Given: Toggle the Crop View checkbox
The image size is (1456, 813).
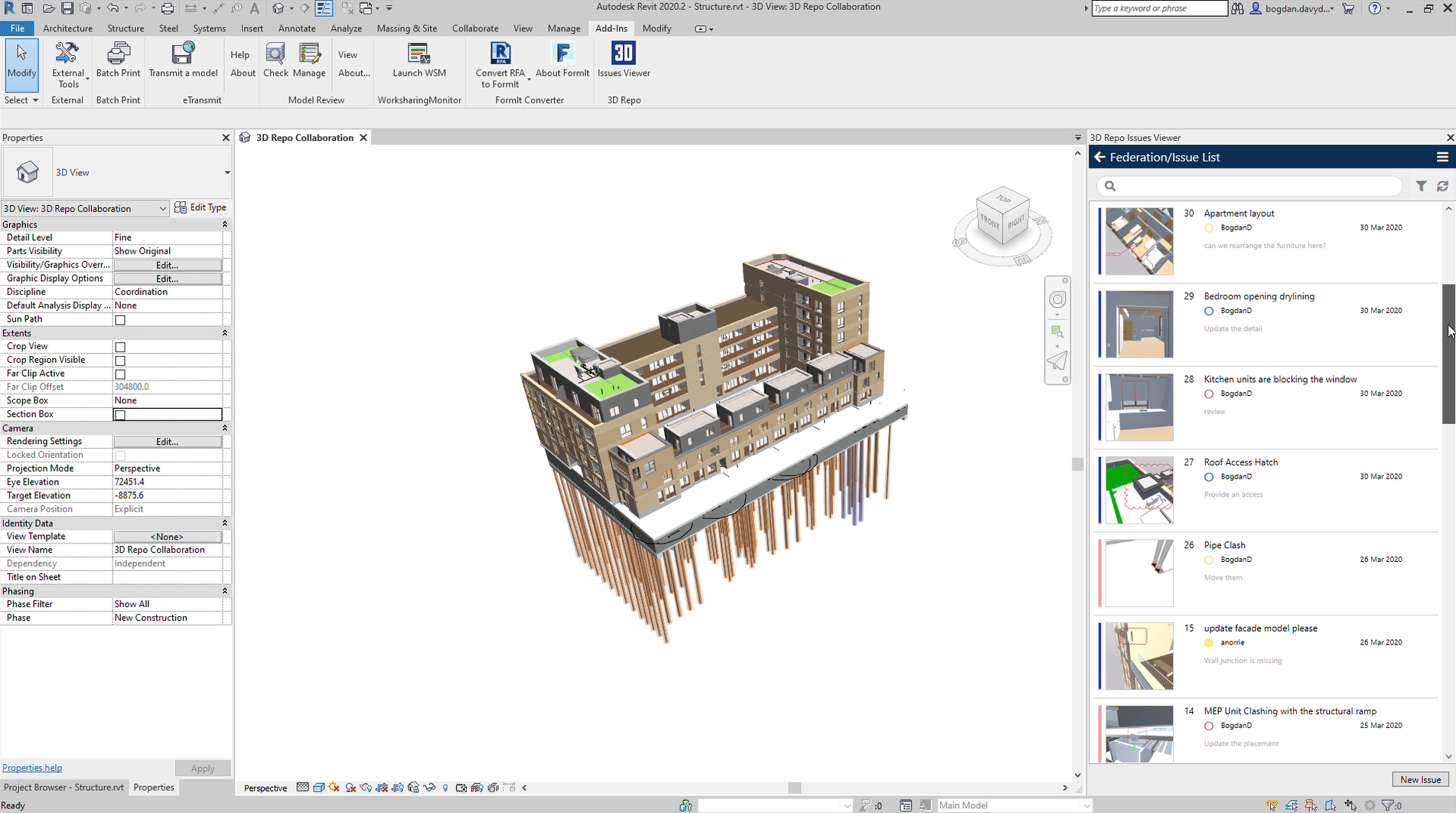Looking at the screenshot, I should point(120,347).
